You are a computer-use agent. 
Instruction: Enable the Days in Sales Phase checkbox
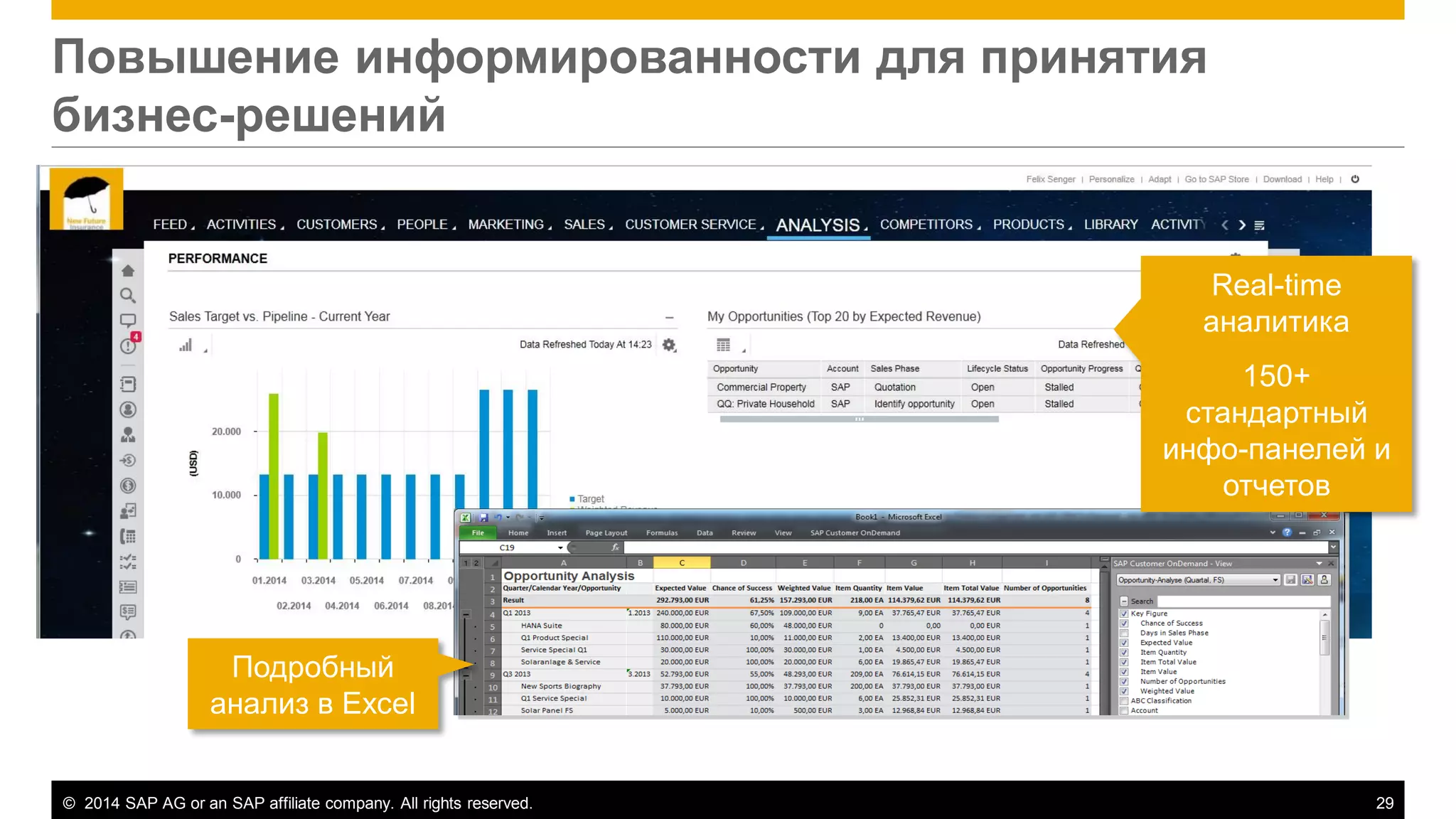(x=1124, y=633)
